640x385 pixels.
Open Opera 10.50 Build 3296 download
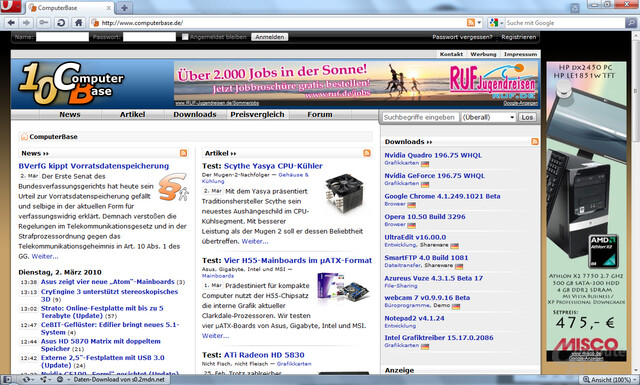click(x=425, y=216)
